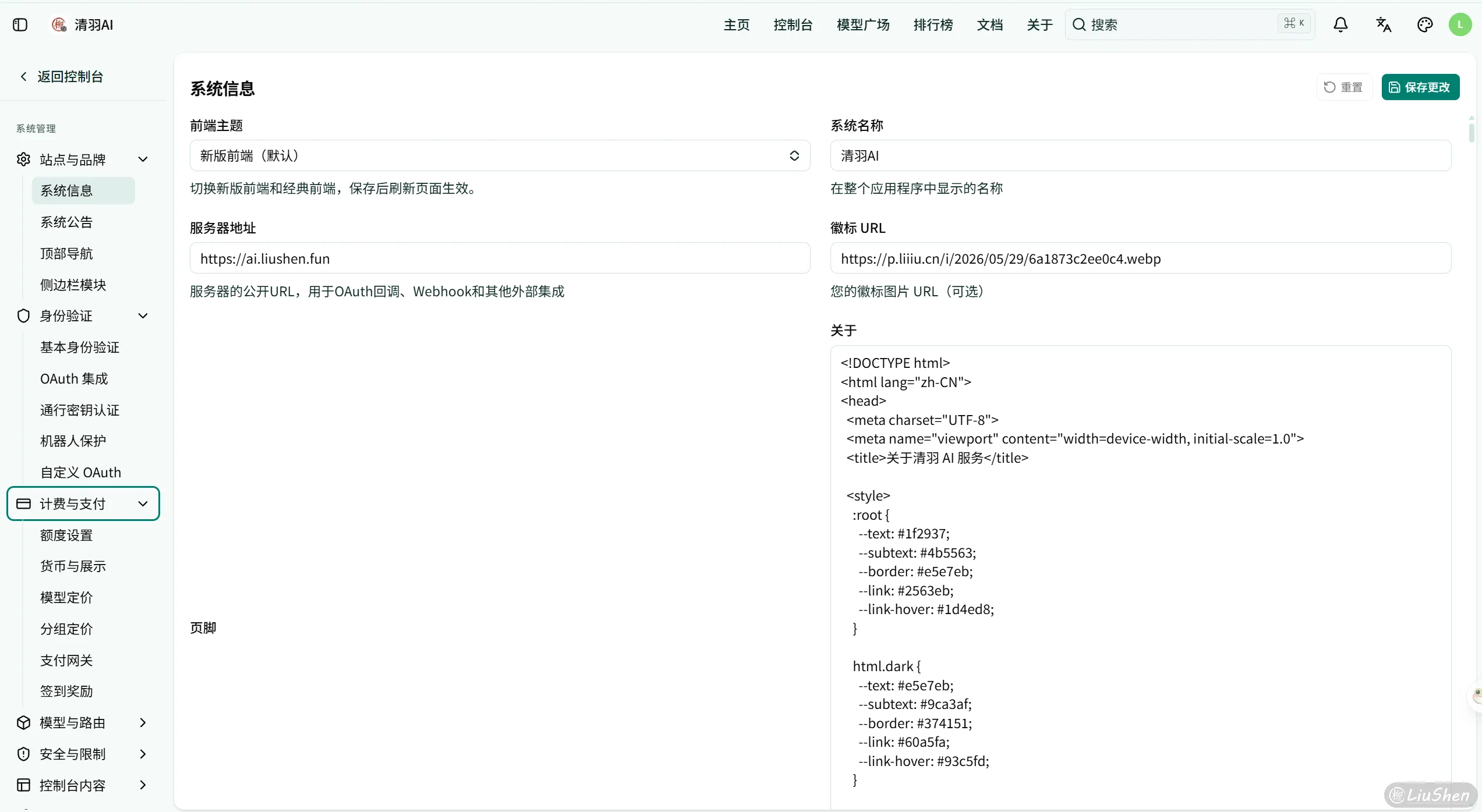The image size is (1482, 812).
Task: Collapse the 计费与支付 section chevron
Action: click(143, 503)
